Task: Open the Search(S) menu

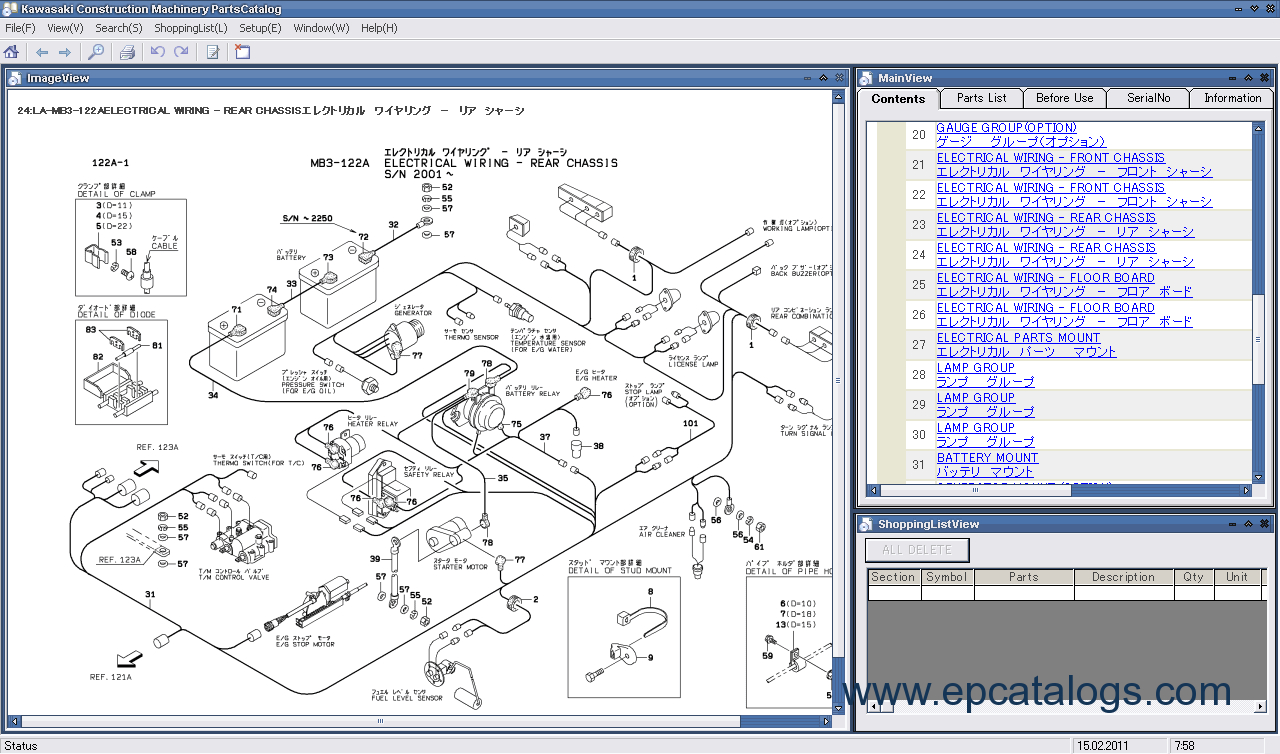Action: (x=119, y=28)
